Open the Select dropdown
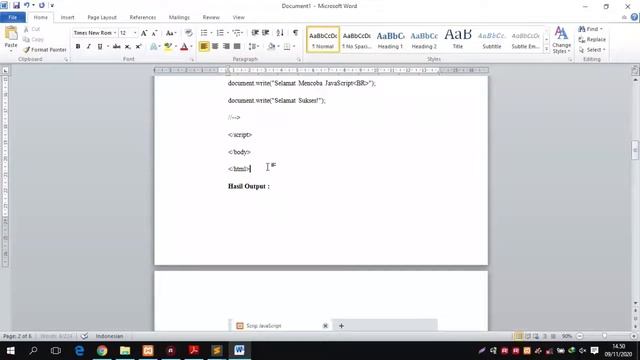 [592, 50]
